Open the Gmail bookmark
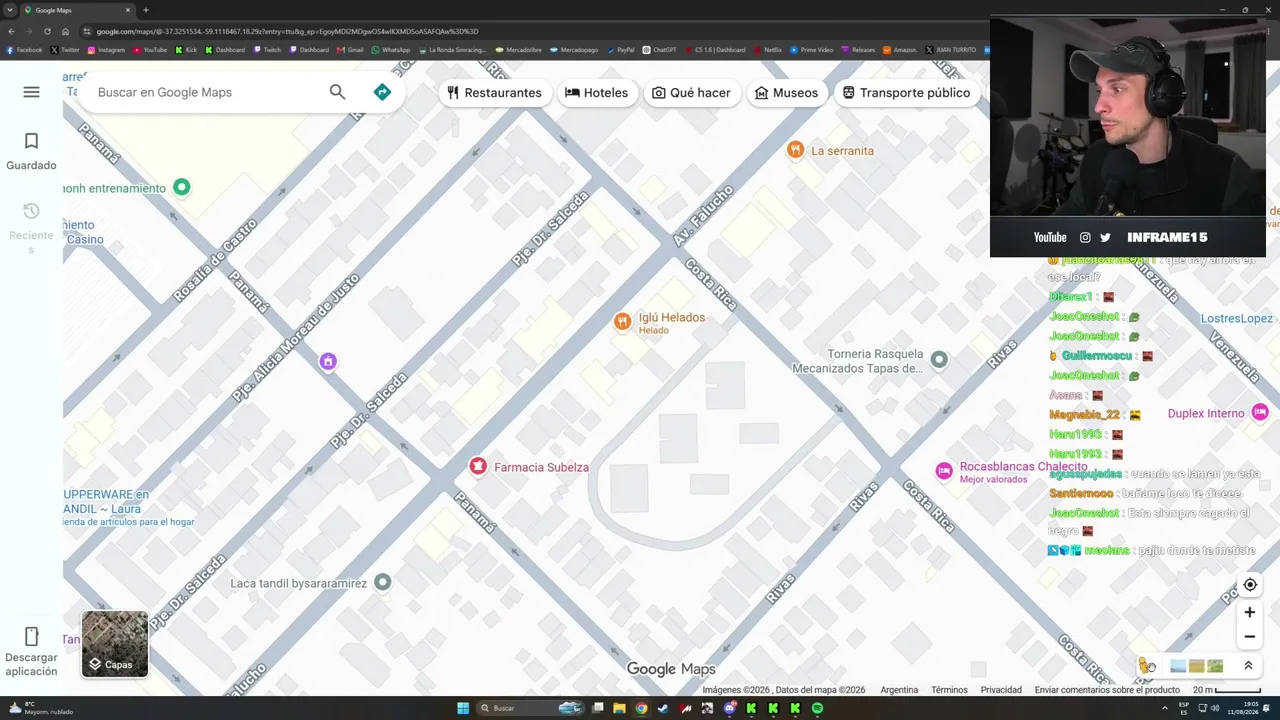This screenshot has width=1280, height=720. (351, 50)
